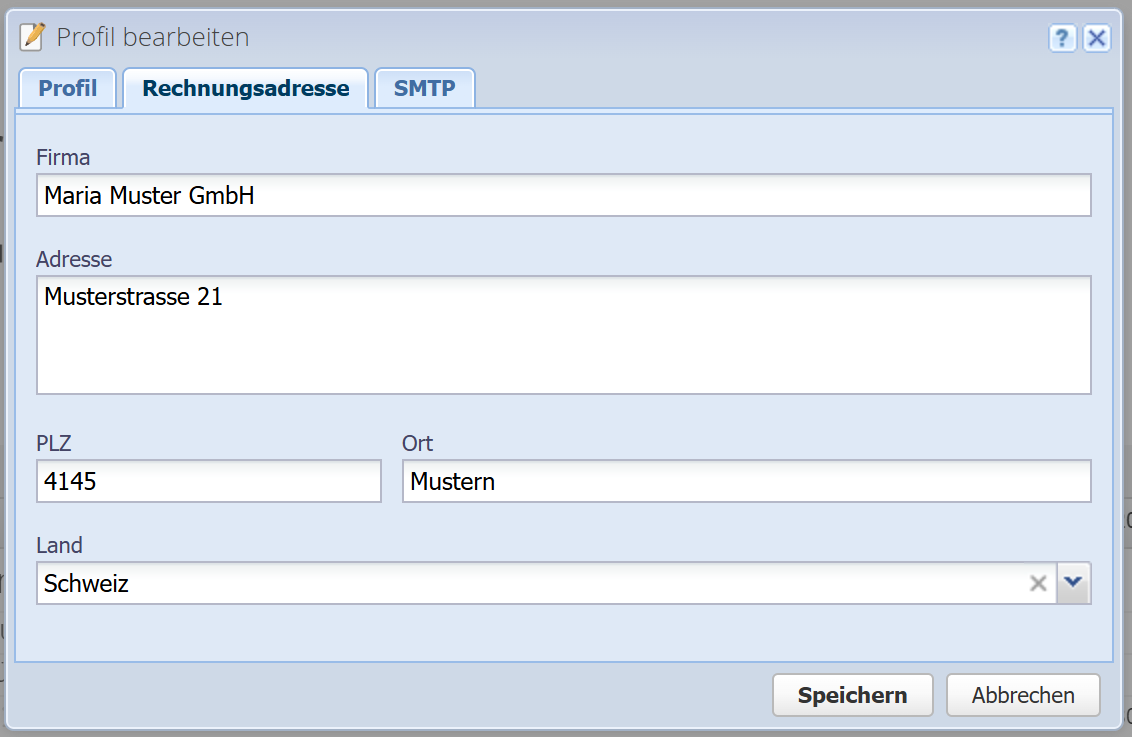Click inside the Adresse text area
The image size is (1132, 737).
563,335
